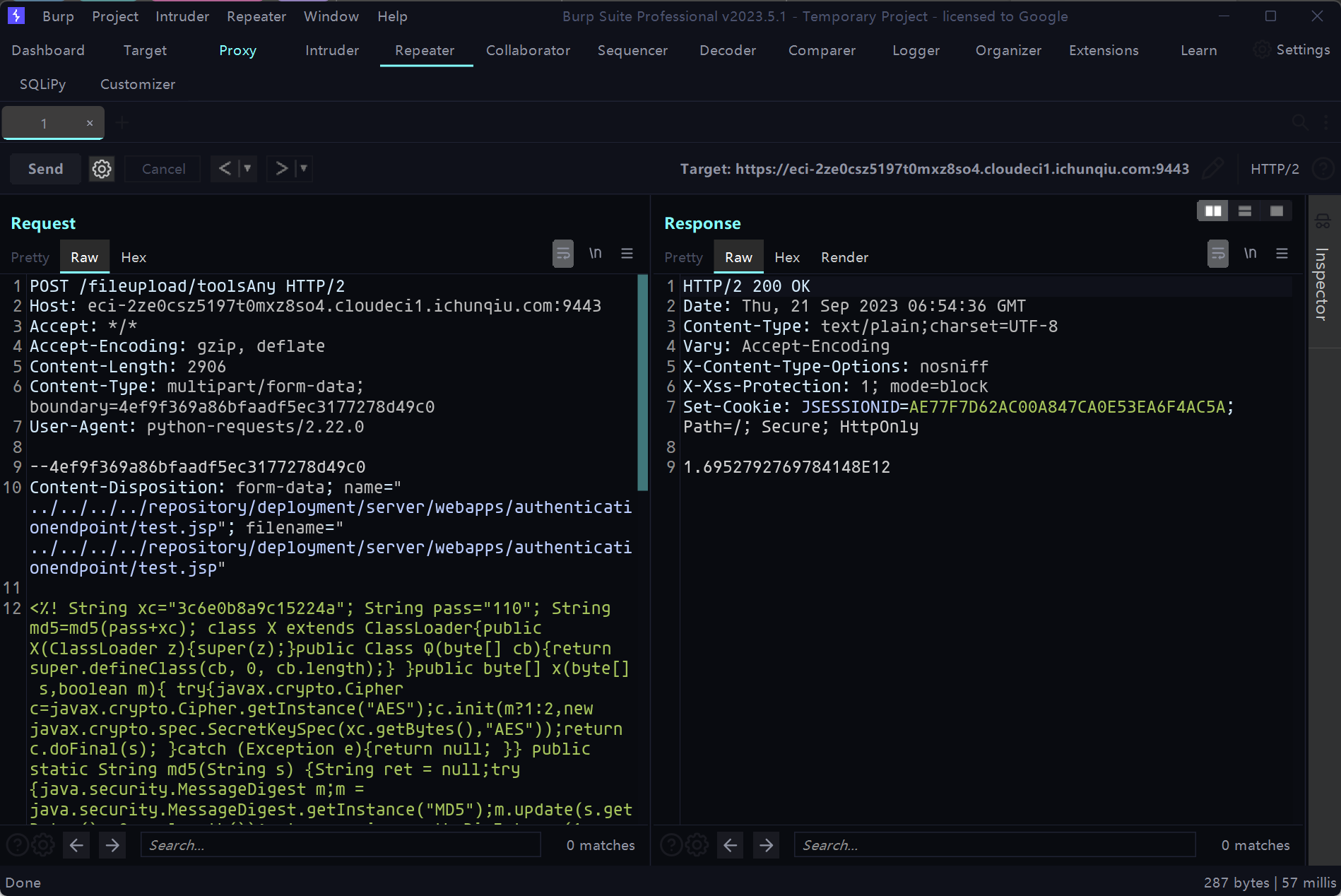Switch to the Logger tab
Image resolution: width=1341 pixels, height=896 pixels.
(x=916, y=50)
